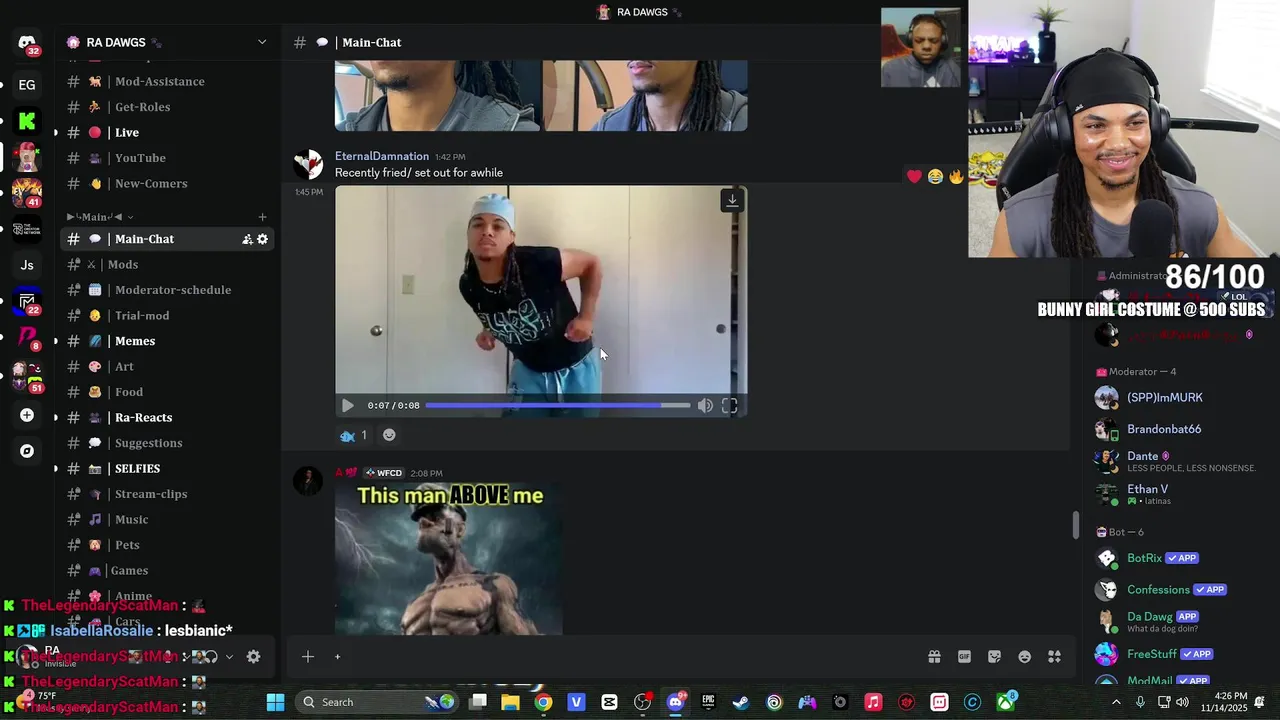Click EternalDamnation username

(382, 156)
